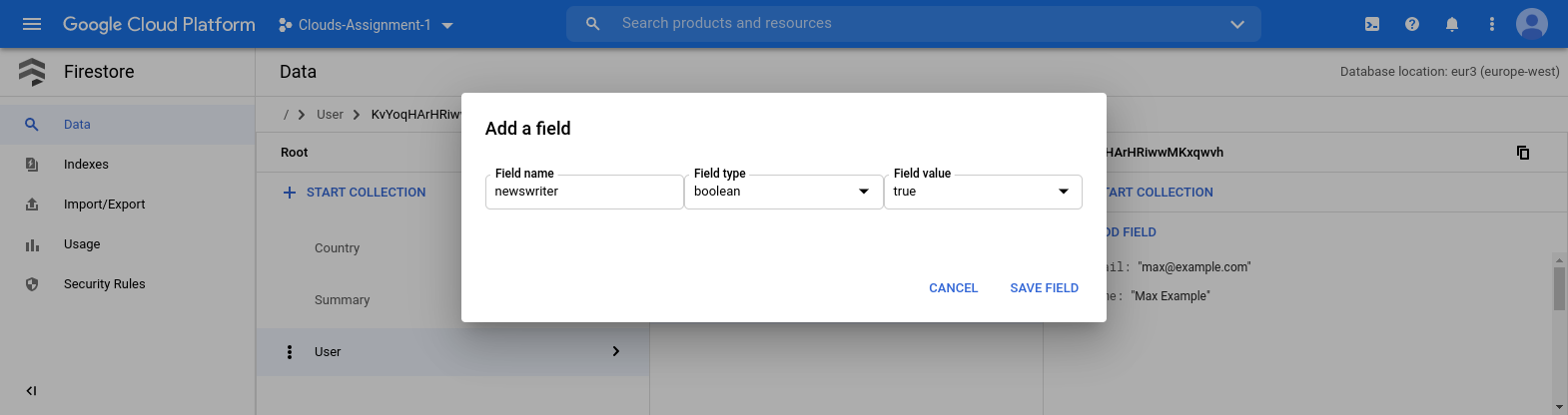The width and height of the screenshot is (1568, 415).
Task: Click the root slash breadcrumb
Action: click(x=286, y=115)
